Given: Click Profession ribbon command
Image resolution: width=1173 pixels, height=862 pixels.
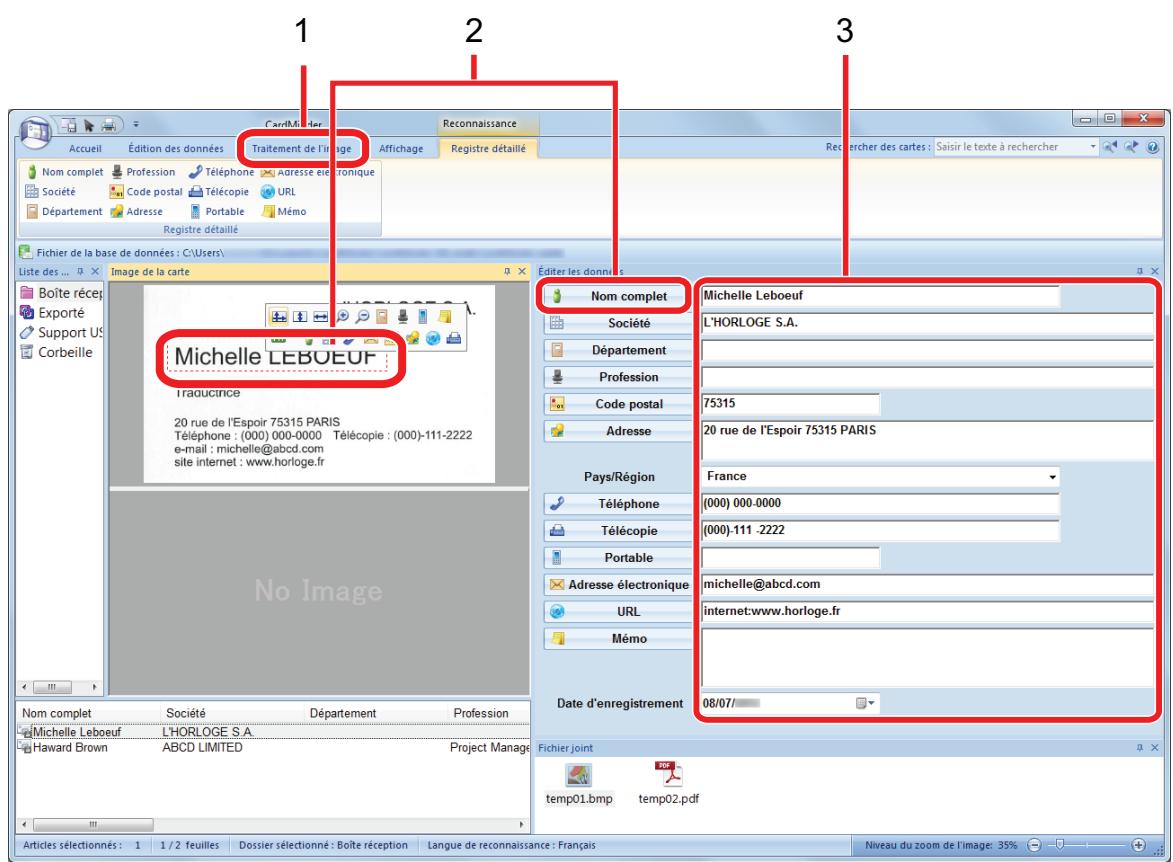Looking at the screenshot, I should point(143,172).
